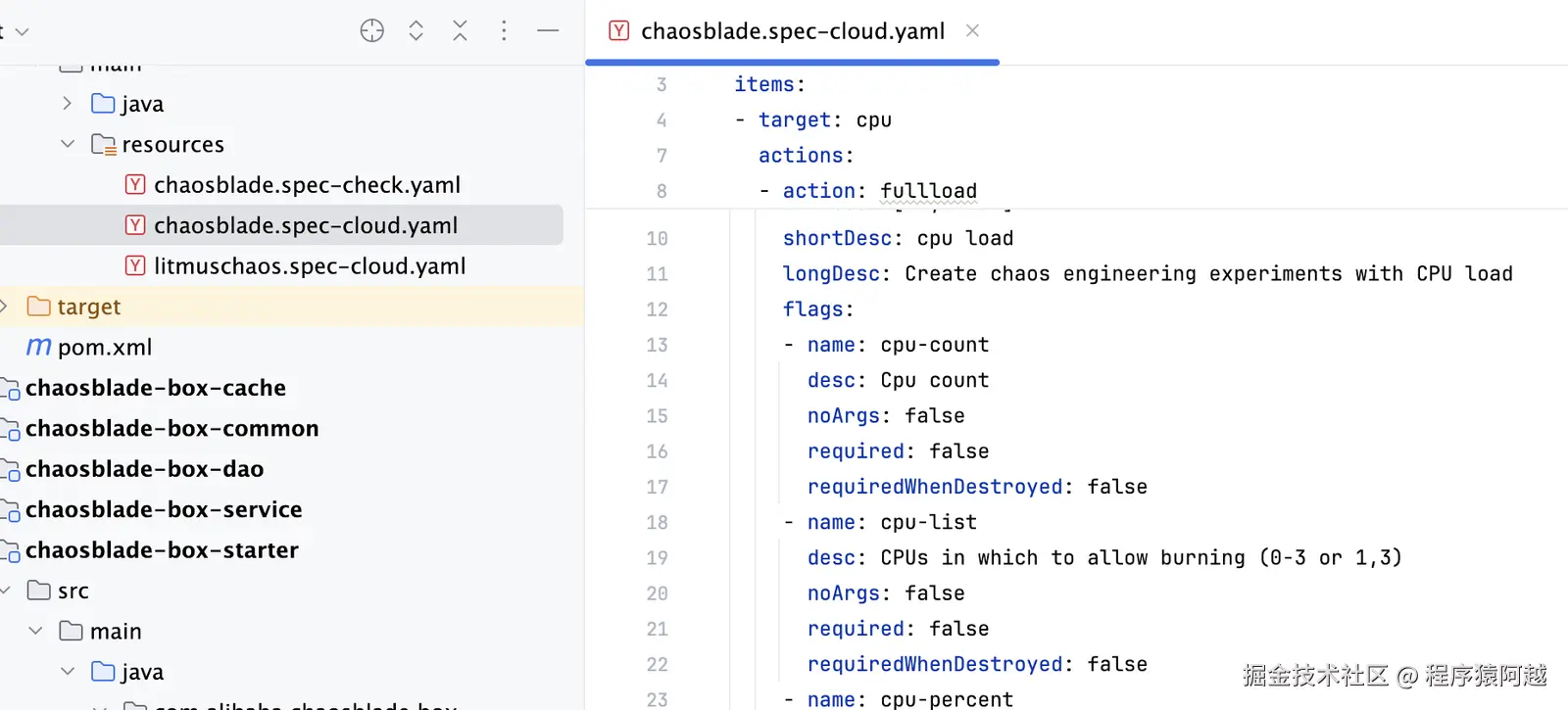
Task: Select chaosblade-box-service module
Action: pos(164,509)
